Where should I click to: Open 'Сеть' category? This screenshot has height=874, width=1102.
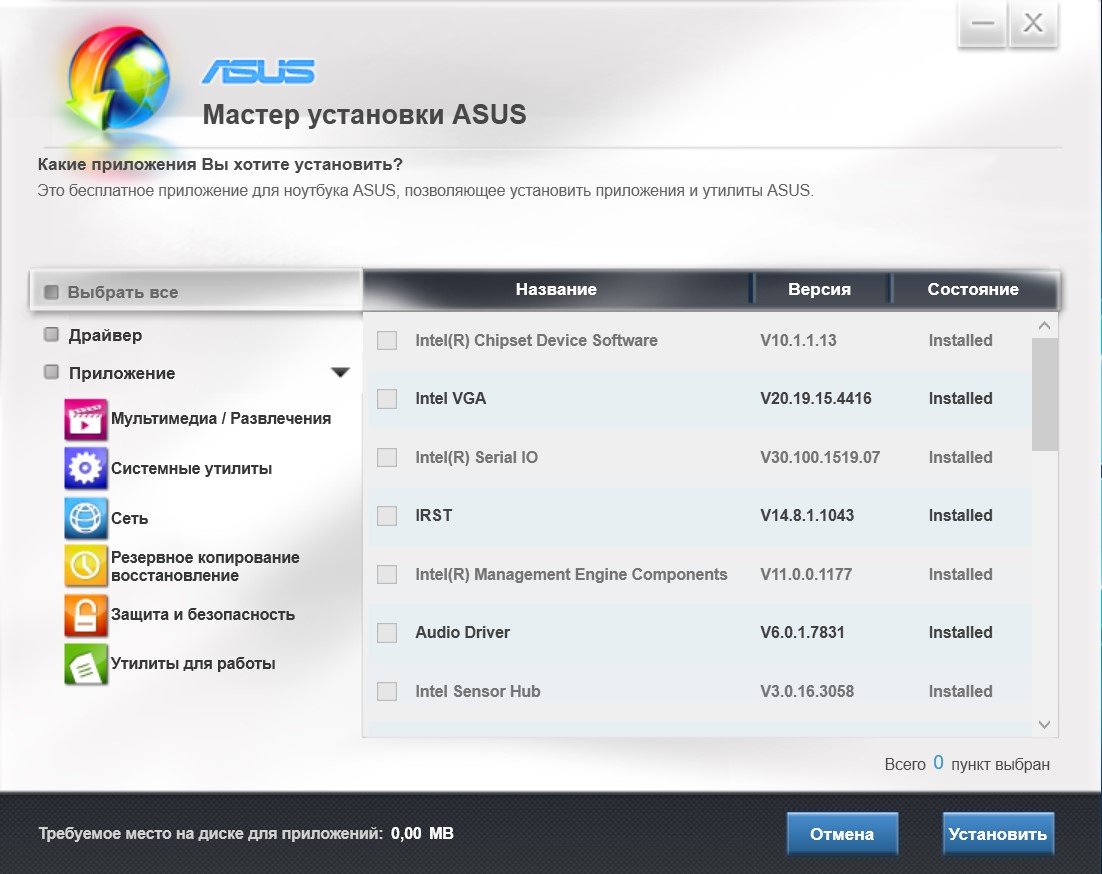click(x=129, y=518)
